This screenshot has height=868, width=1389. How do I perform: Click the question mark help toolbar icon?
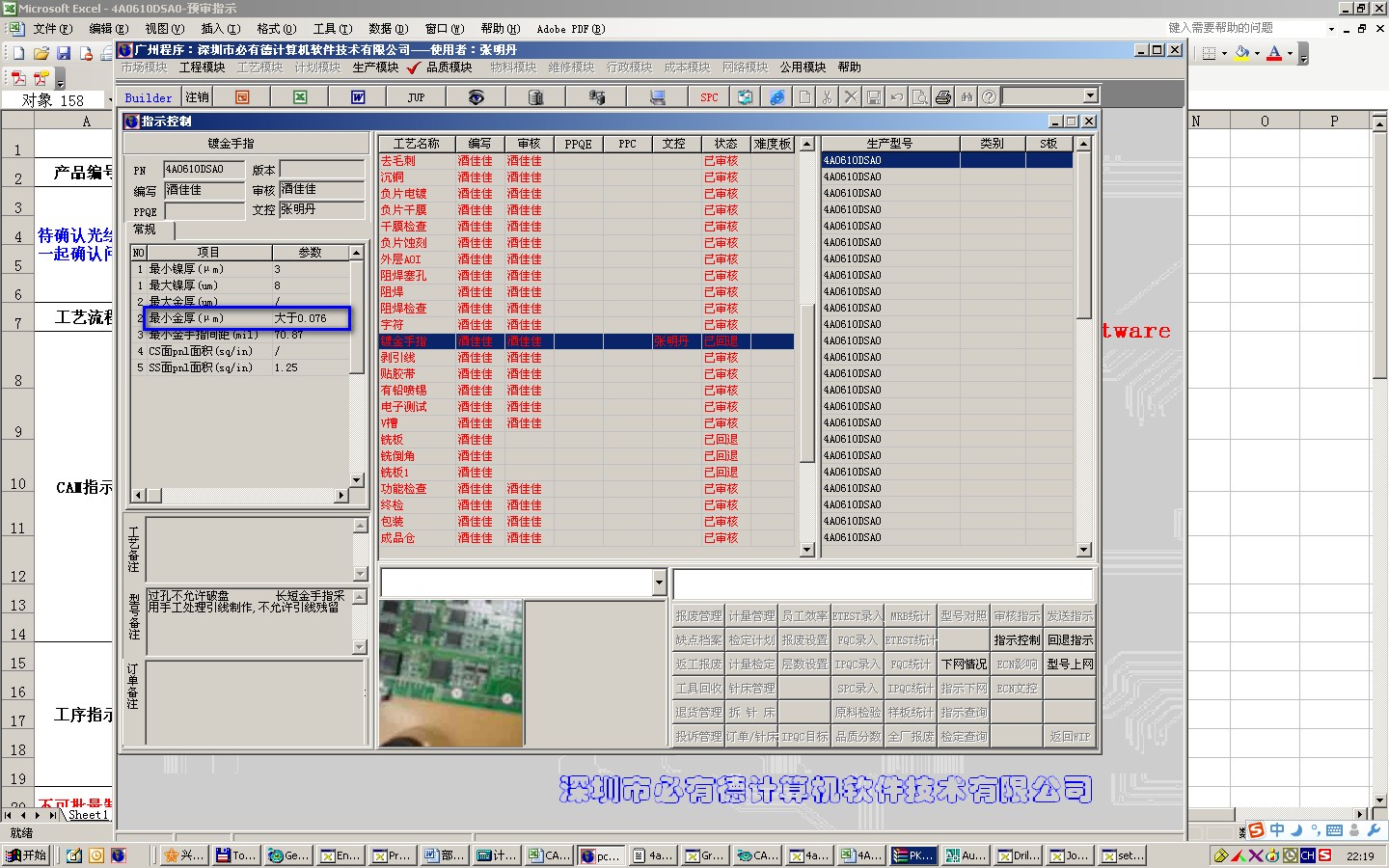tap(989, 97)
